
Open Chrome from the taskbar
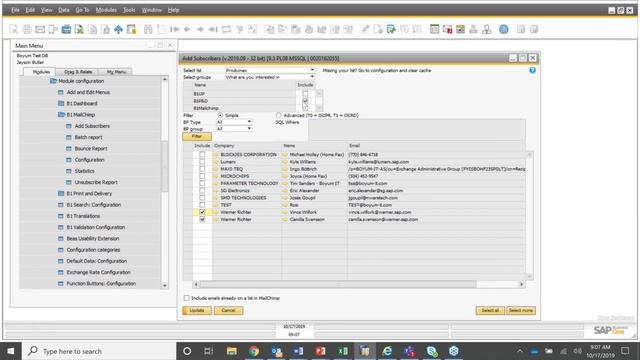coord(254,351)
